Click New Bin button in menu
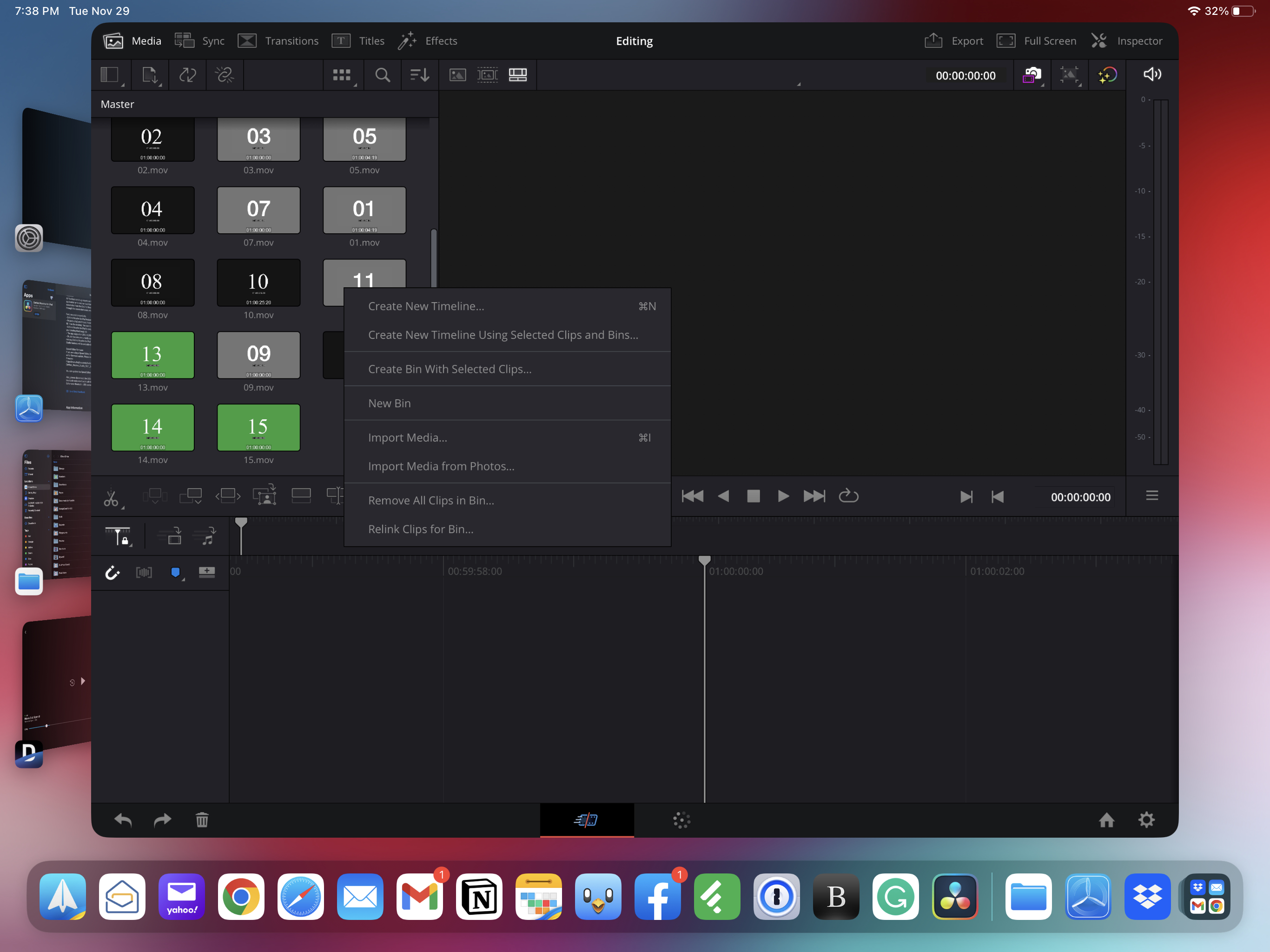 [x=390, y=403]
